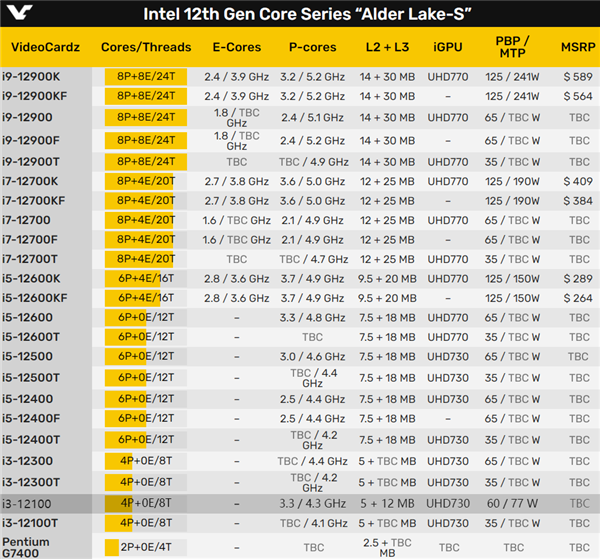Click the 8P+4E/20T bar in i7-12700K row
This screenshot has height=559, width=600.
pyautogui.click(x=146, y=181)
